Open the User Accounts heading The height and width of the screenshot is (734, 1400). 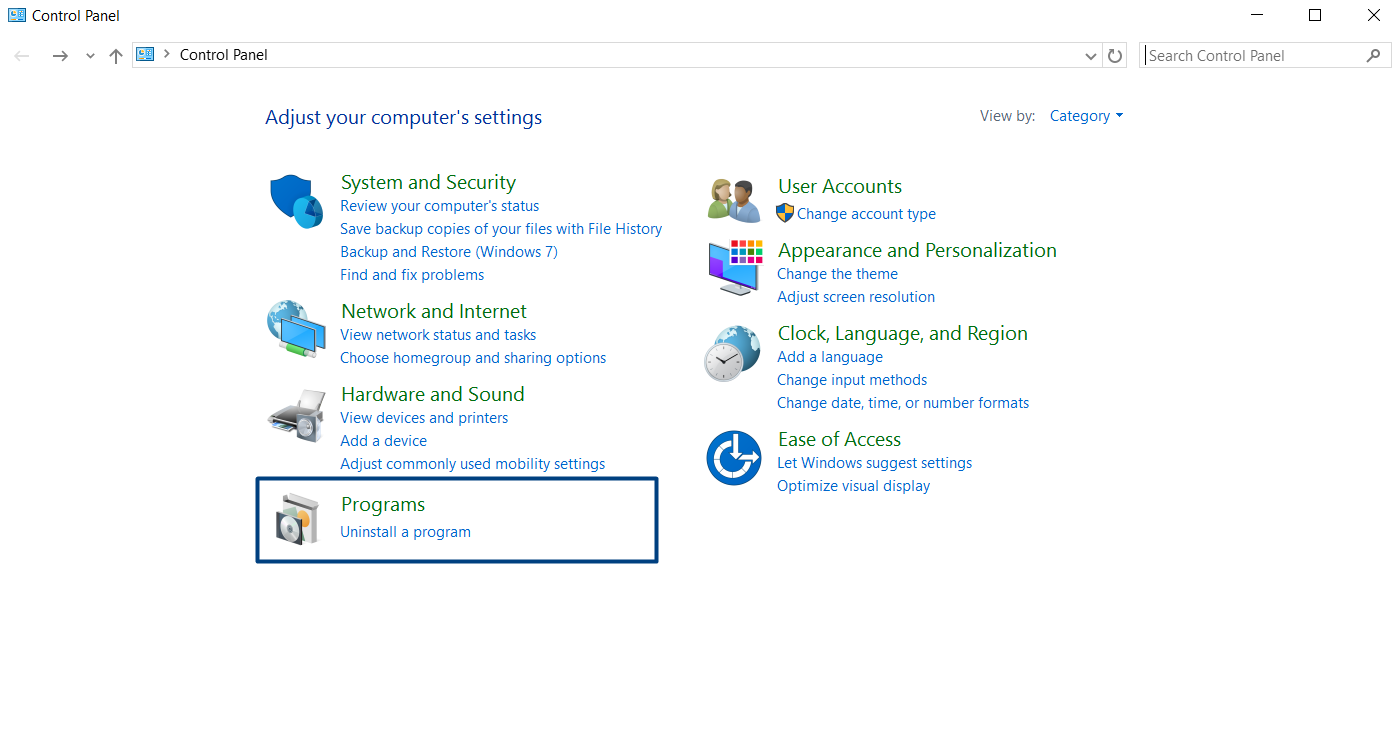click(840, 186)
